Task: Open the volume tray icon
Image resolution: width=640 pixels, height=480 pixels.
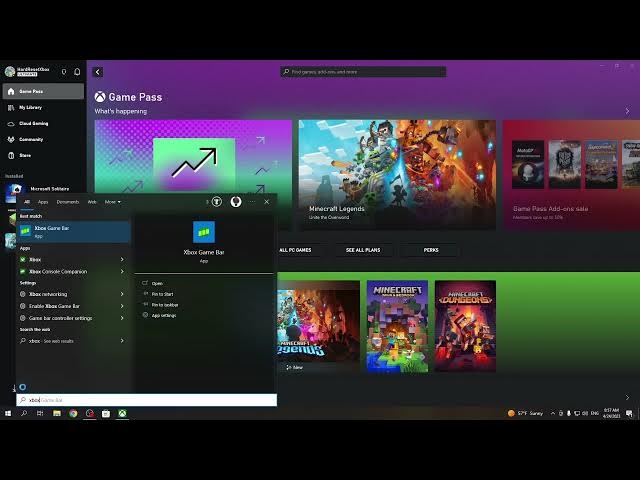Action: tap(585, 413)
